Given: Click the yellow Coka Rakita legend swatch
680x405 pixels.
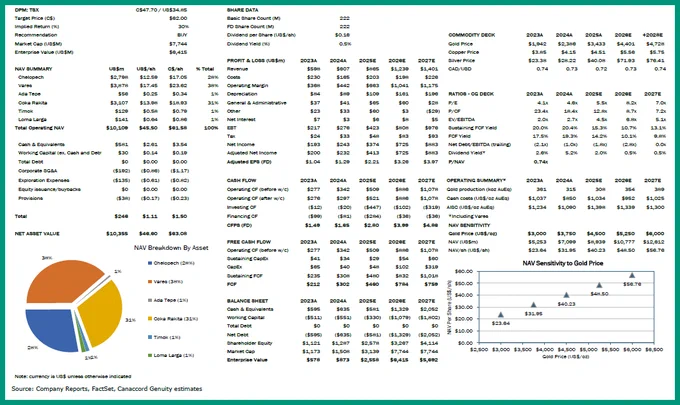Looking at the screenshot, I should pos(150,319).
